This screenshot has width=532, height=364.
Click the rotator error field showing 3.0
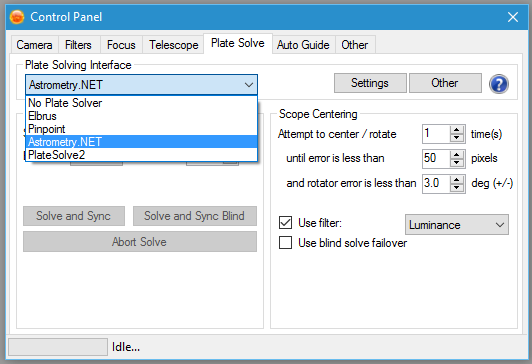436,184
